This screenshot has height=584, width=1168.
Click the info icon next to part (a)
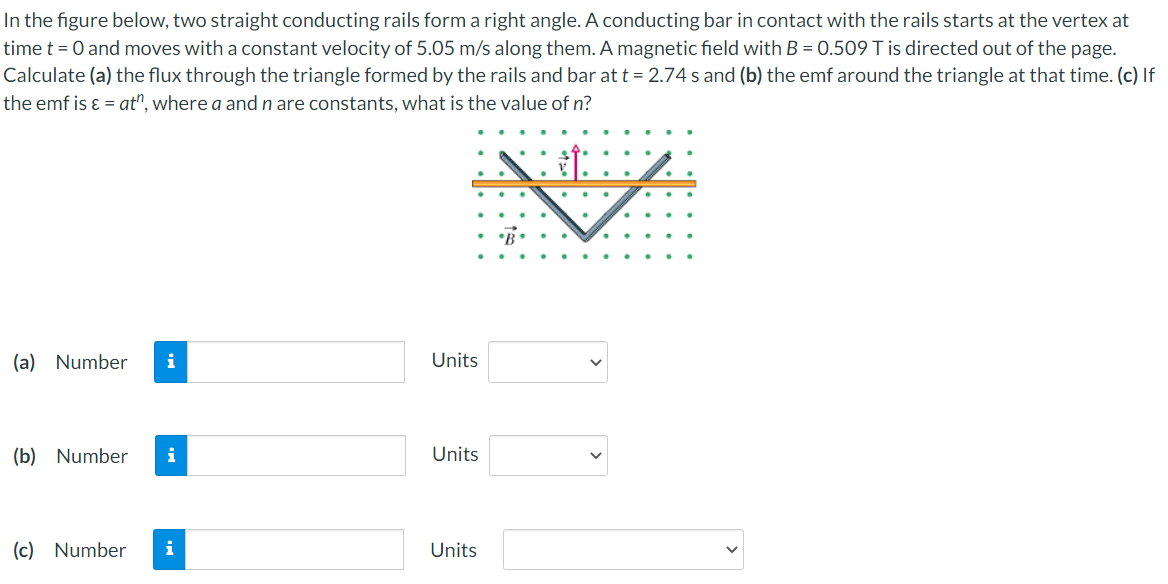[x=170, y=362]
